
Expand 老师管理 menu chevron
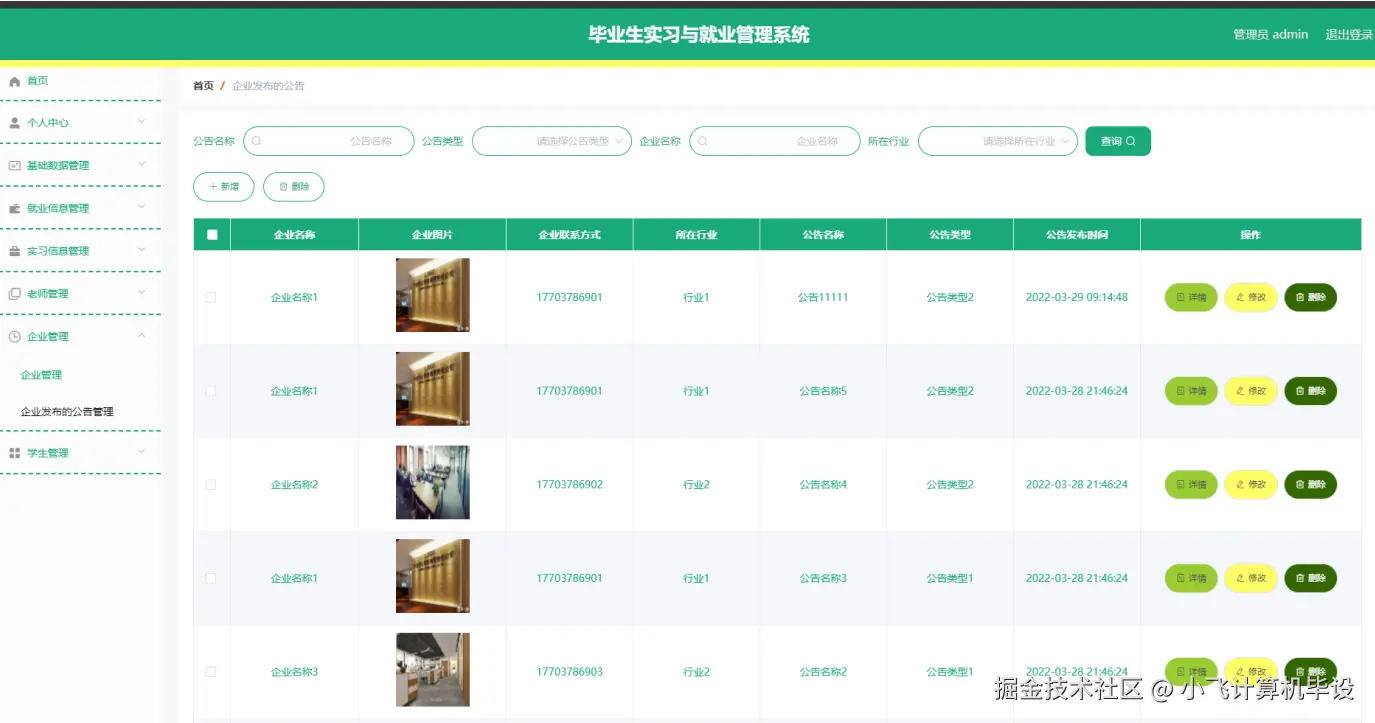141,292
